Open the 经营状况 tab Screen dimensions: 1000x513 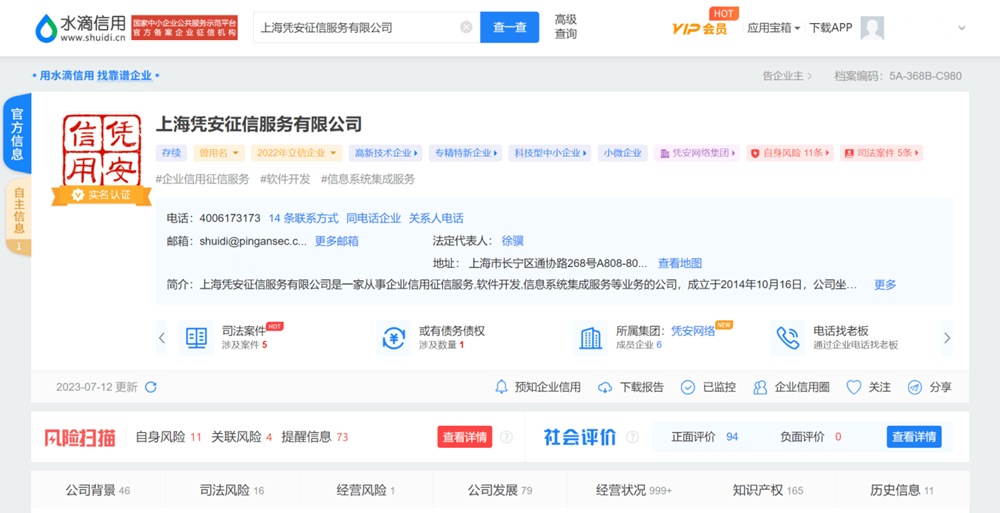pyautogui.click(x=634, y=491)
